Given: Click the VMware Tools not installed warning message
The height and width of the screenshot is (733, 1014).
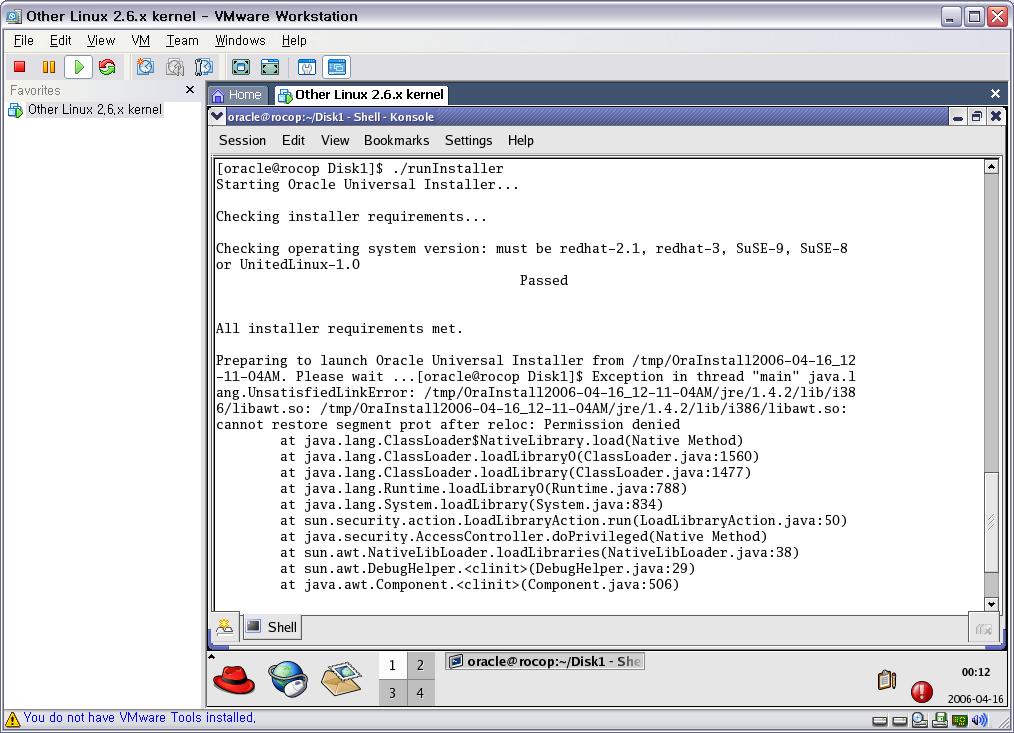Looking at the screenshot, I should (140, 717).
